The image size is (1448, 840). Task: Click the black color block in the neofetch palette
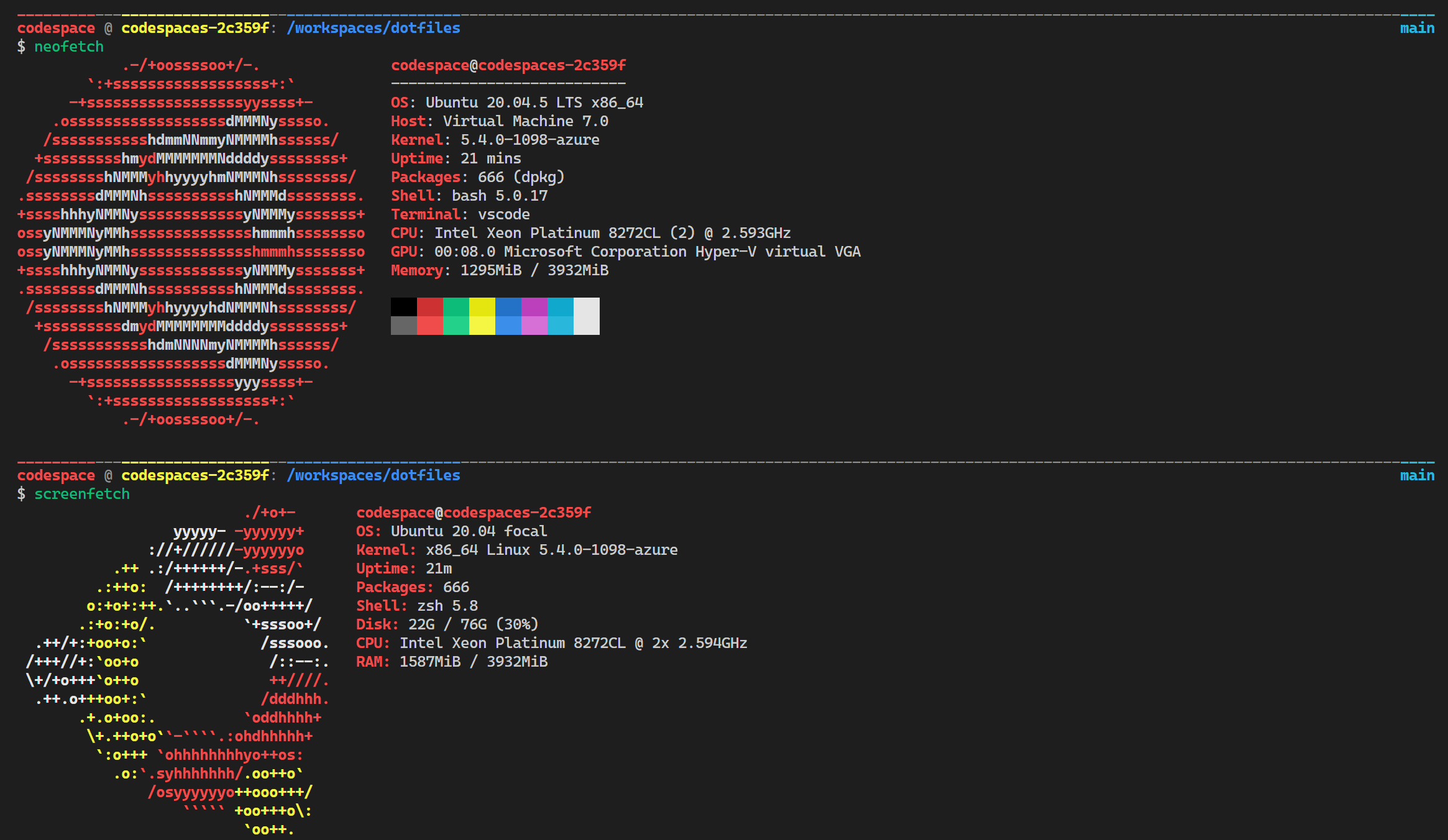pyautogui.click(x=404, y=307)
